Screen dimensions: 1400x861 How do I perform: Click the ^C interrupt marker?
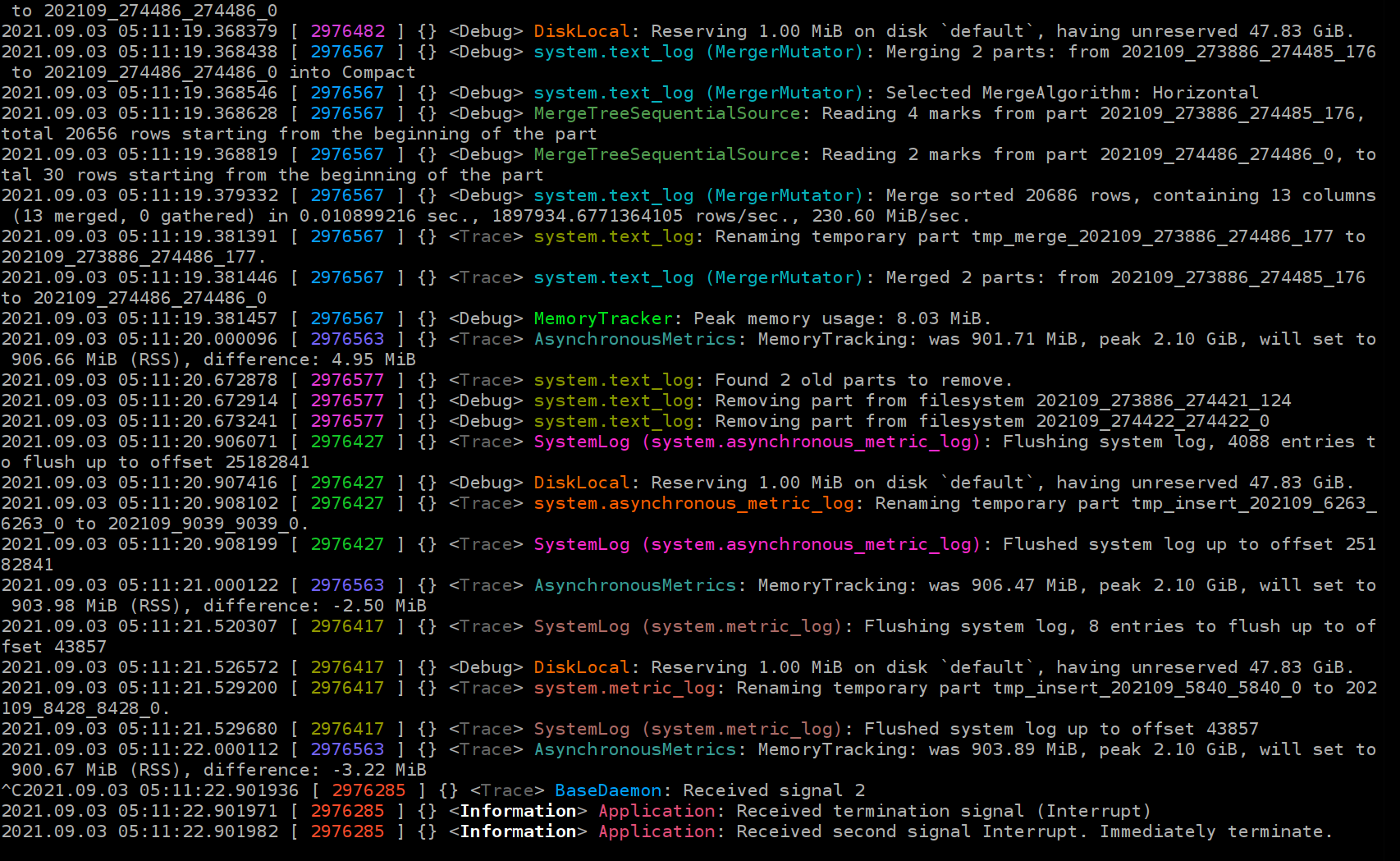(x=11, y=790)
